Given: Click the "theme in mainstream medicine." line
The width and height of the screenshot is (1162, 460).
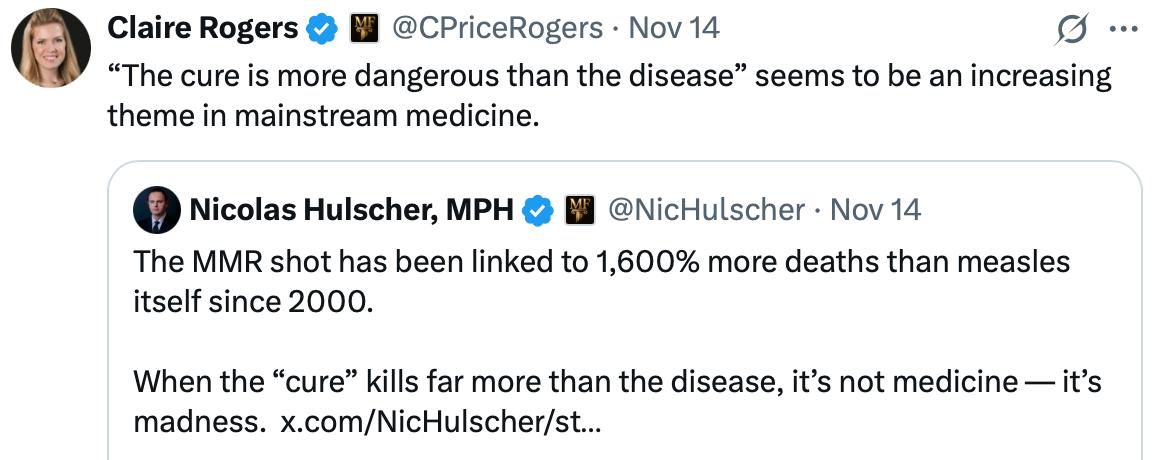Looking at the screenshot, I should pos(323,116).
